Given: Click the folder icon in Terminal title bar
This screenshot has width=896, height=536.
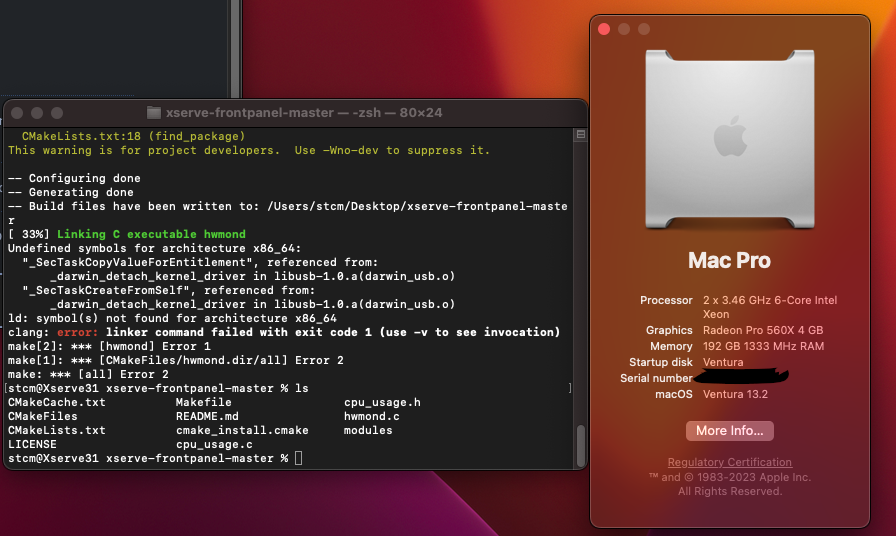Looking at the screenshot, I should point(154,113).
